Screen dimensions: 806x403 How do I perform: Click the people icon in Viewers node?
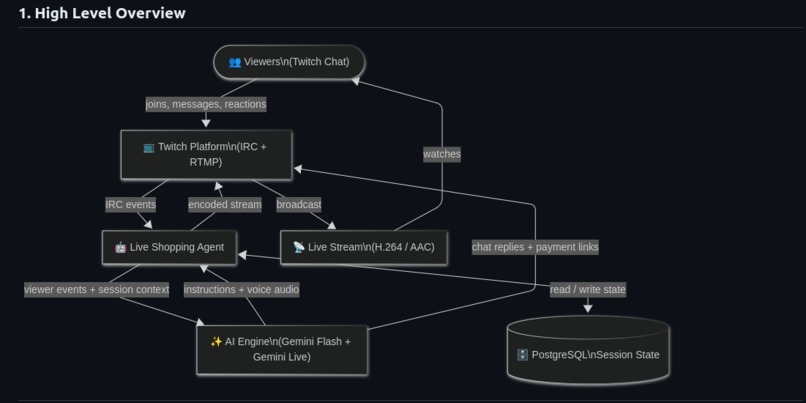pos(235,62)
